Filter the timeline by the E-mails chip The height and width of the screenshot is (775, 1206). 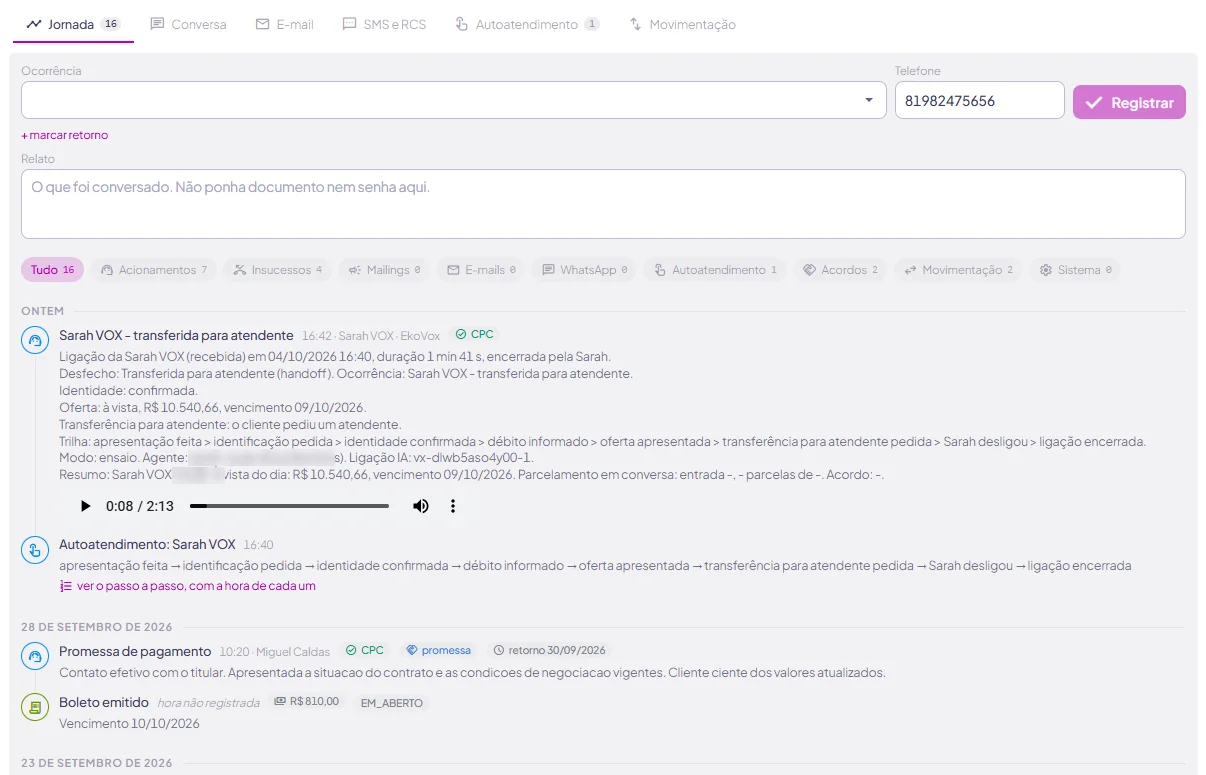click(x=481, y=270)
